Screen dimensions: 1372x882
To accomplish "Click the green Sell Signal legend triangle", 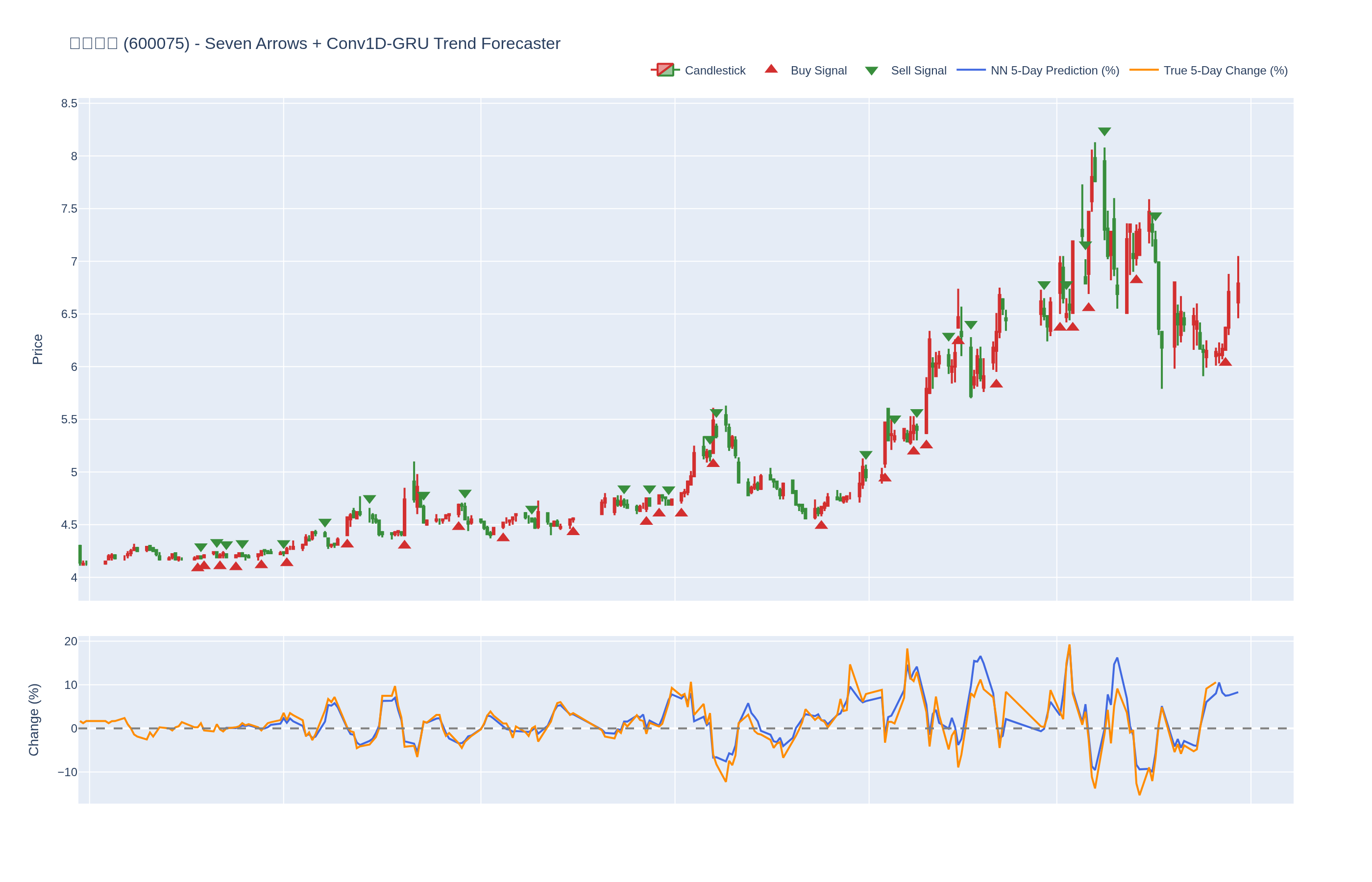I will [x=871, y=71].
